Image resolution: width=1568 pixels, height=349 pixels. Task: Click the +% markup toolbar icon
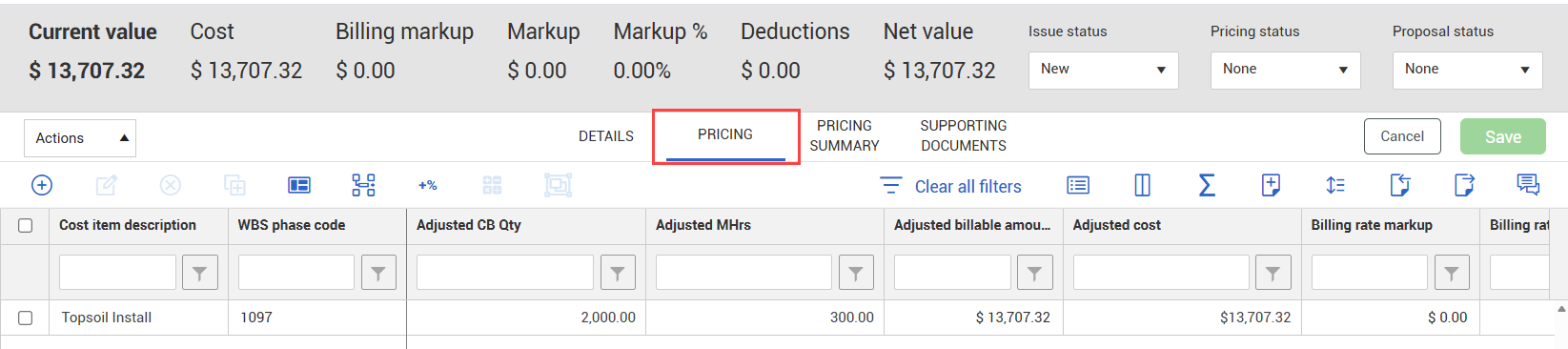(x=427, y=185)
